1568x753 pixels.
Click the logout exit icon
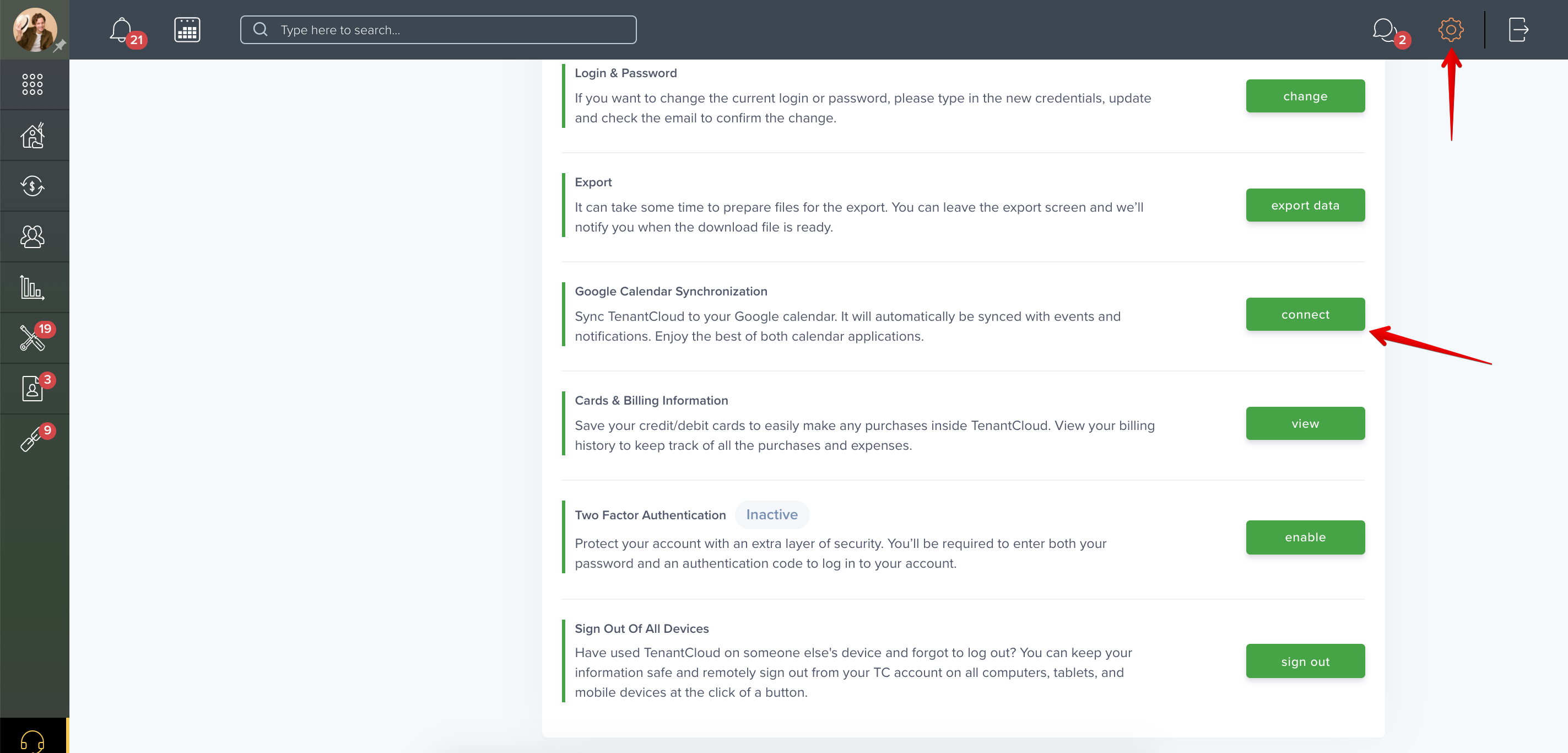(x=1518, y=29)
